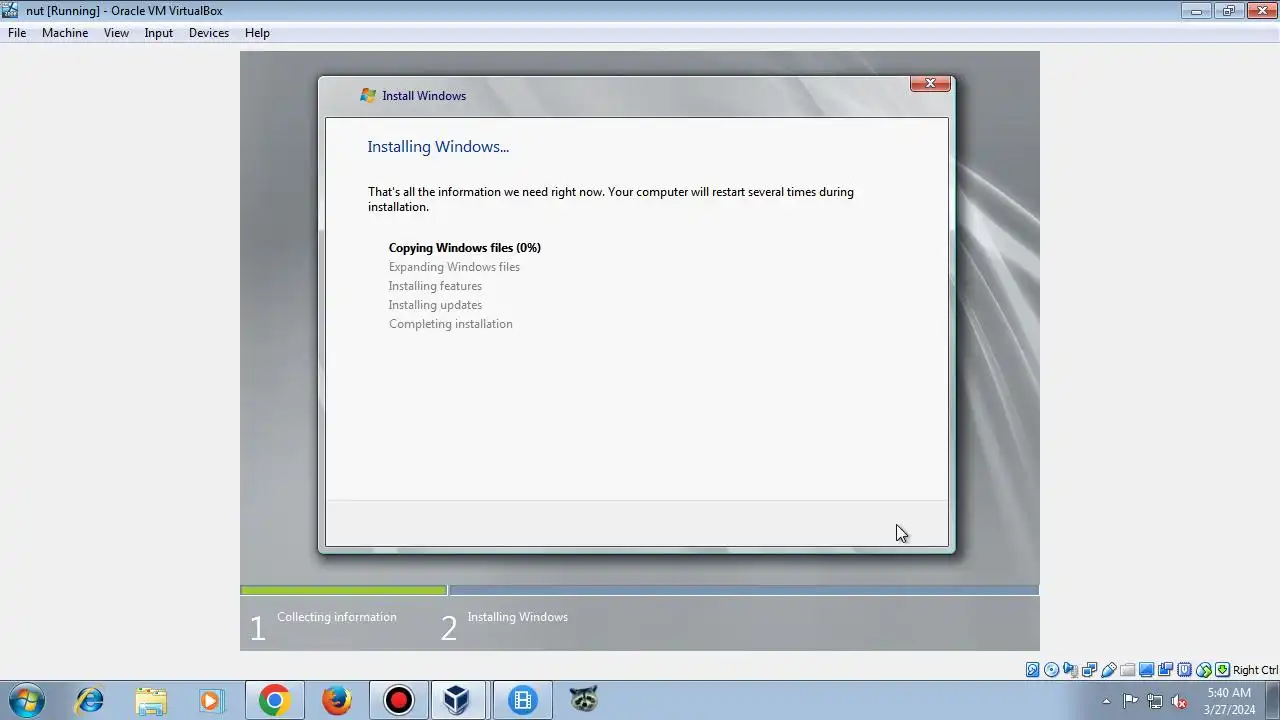This screenshot has width=1280, height=720.
Task: Click the VirtualBox title bar icon
Action: click(11, 11)
